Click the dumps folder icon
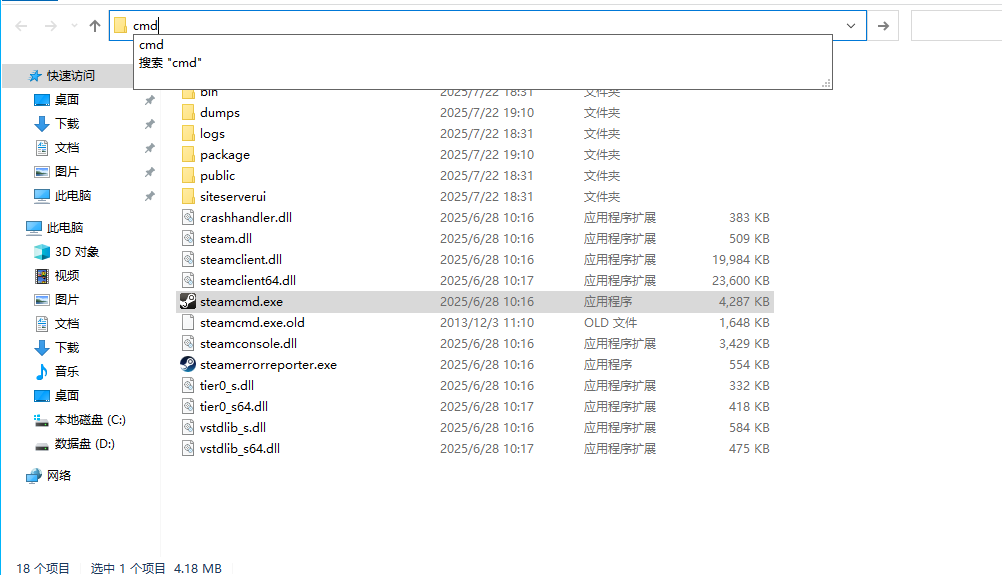 coord(188,112)
